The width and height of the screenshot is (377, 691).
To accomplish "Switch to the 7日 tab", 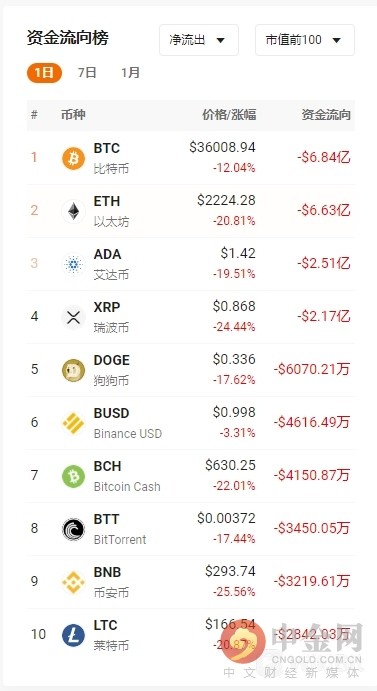I will click(x=87, y=73).
